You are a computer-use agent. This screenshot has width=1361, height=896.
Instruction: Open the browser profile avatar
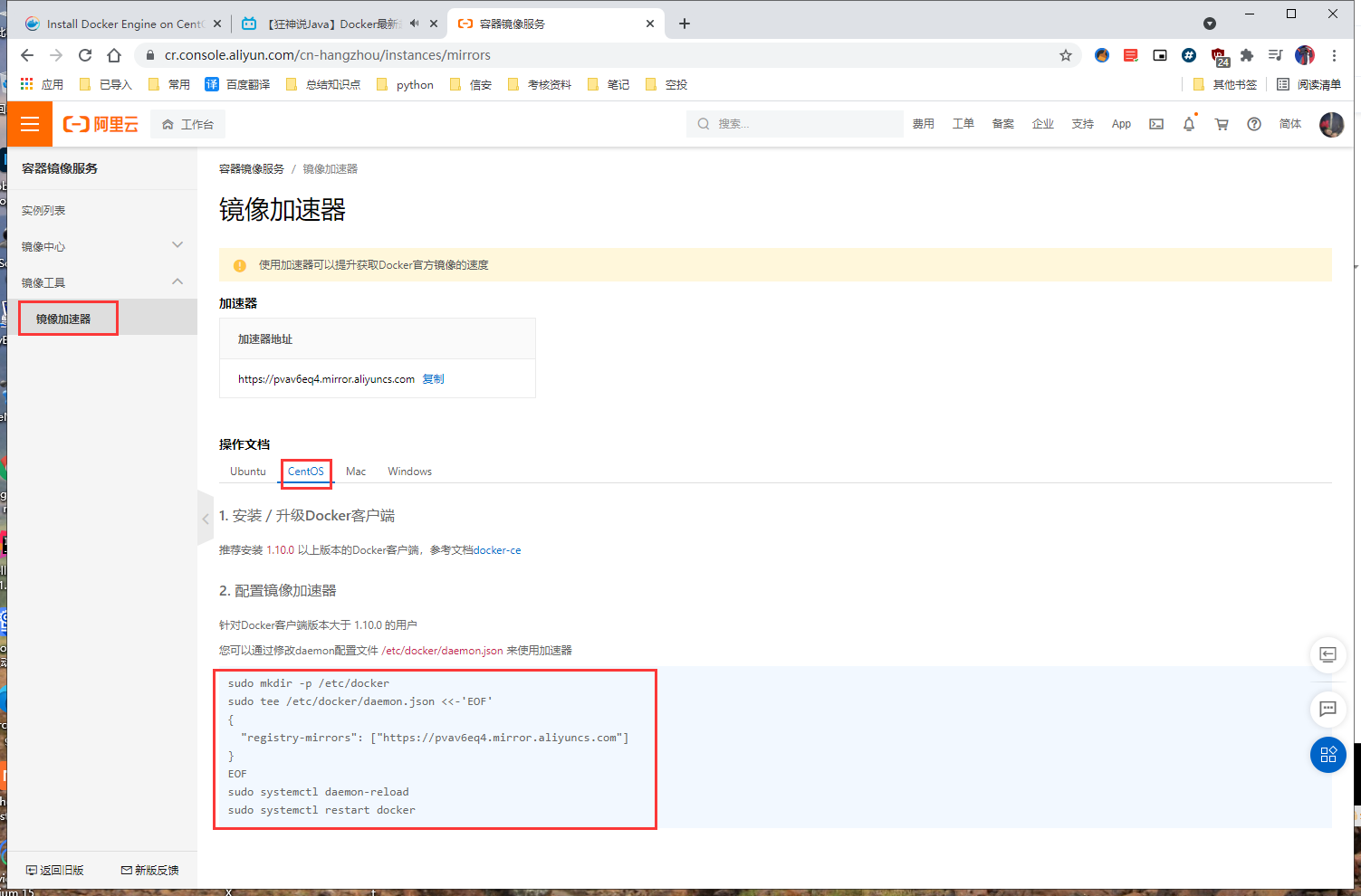point(1305,55)
